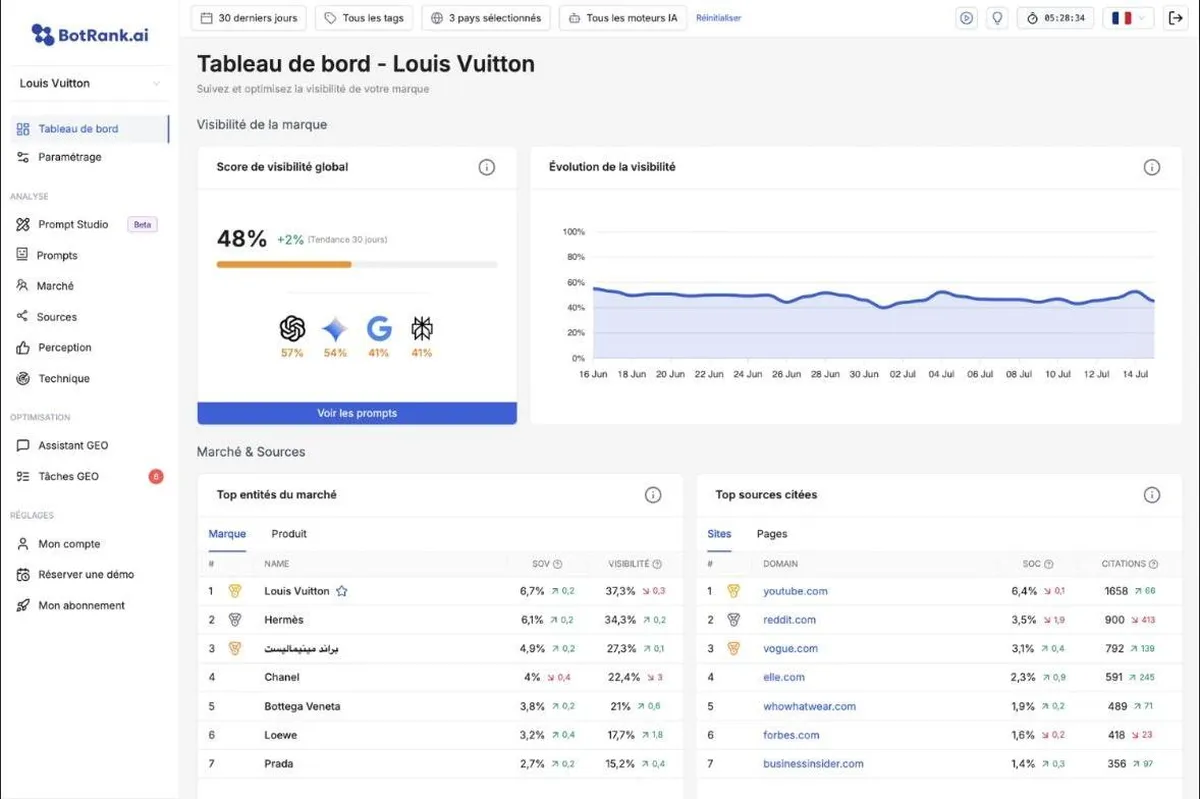Open the 30 derniers jours date filter
1200x799 pixels.
click(249, 18)
